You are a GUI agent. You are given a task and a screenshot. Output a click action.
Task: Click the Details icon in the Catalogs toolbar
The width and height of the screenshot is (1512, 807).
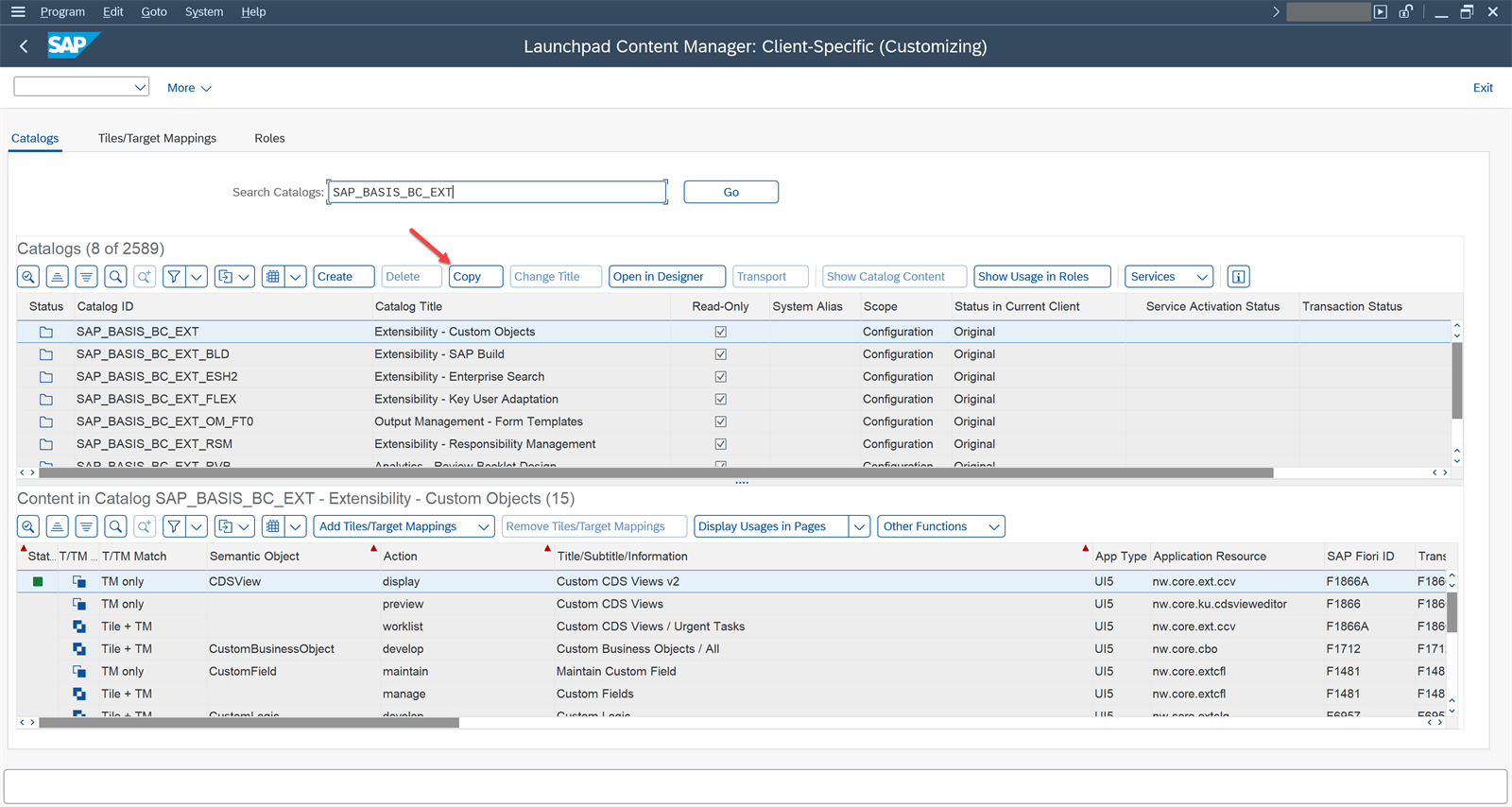(28, 277)
